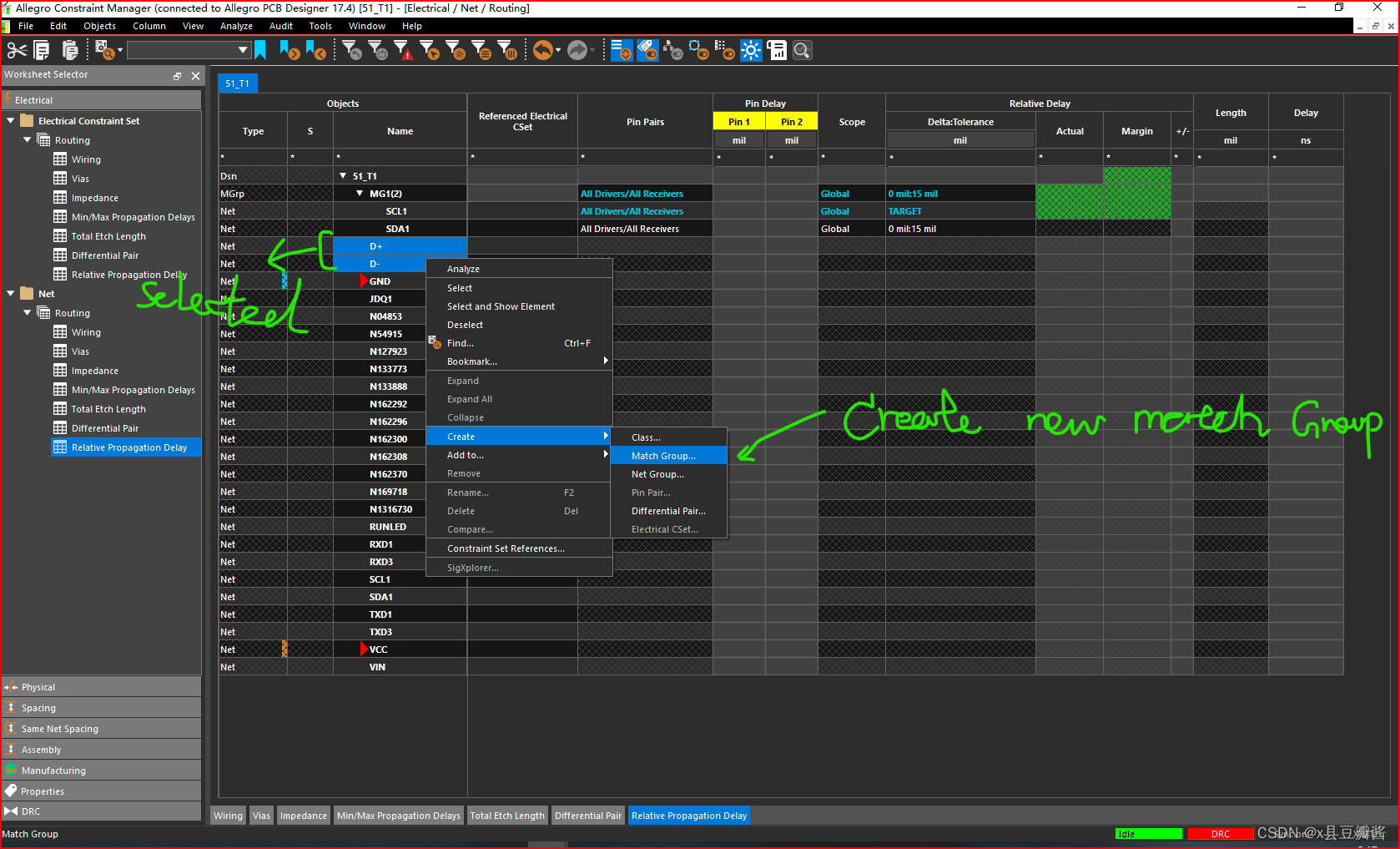Image resolution: width=1400 pixels, height=849 pixels.
Task: Close the Worksheet Selector panel
Action: click(x=195, y=76)
